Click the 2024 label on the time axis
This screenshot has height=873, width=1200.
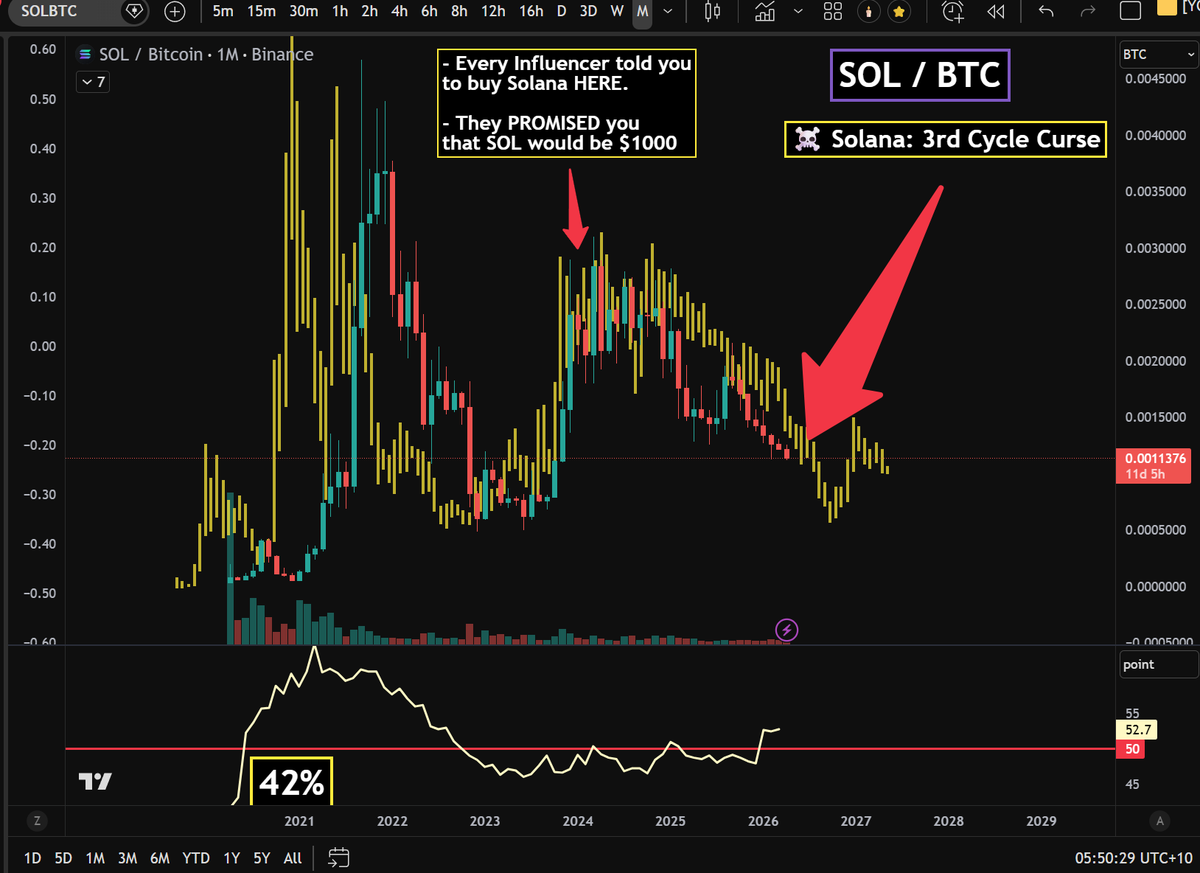pyautogui.click(x=577, y=821)
